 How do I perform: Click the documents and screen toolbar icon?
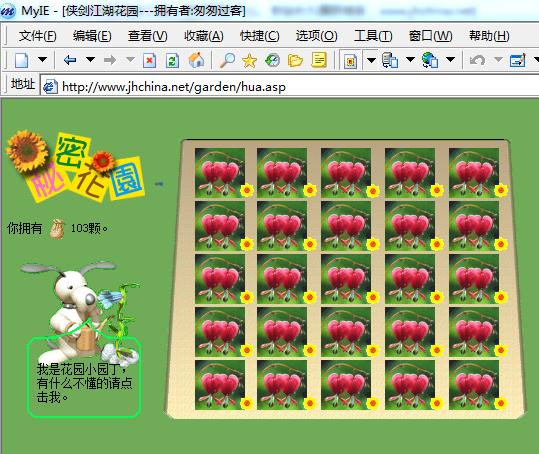390,60
